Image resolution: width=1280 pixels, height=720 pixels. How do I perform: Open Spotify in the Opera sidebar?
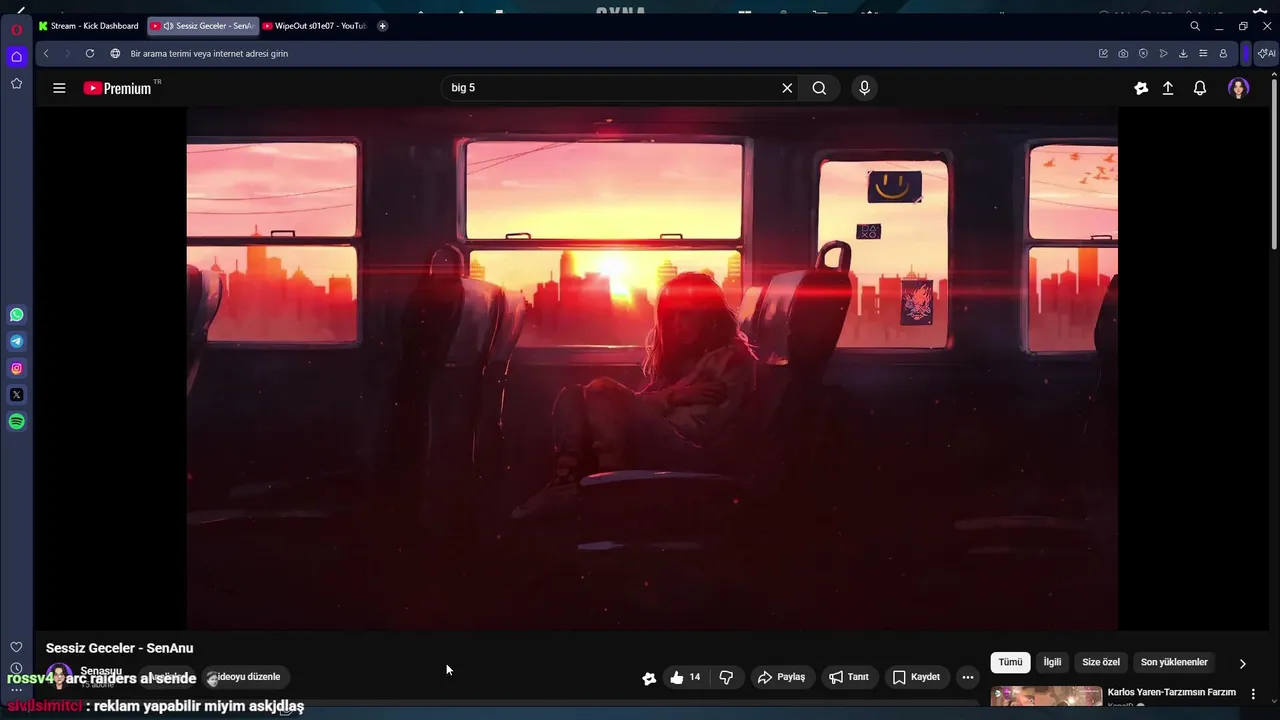click(x=17, y=422)
